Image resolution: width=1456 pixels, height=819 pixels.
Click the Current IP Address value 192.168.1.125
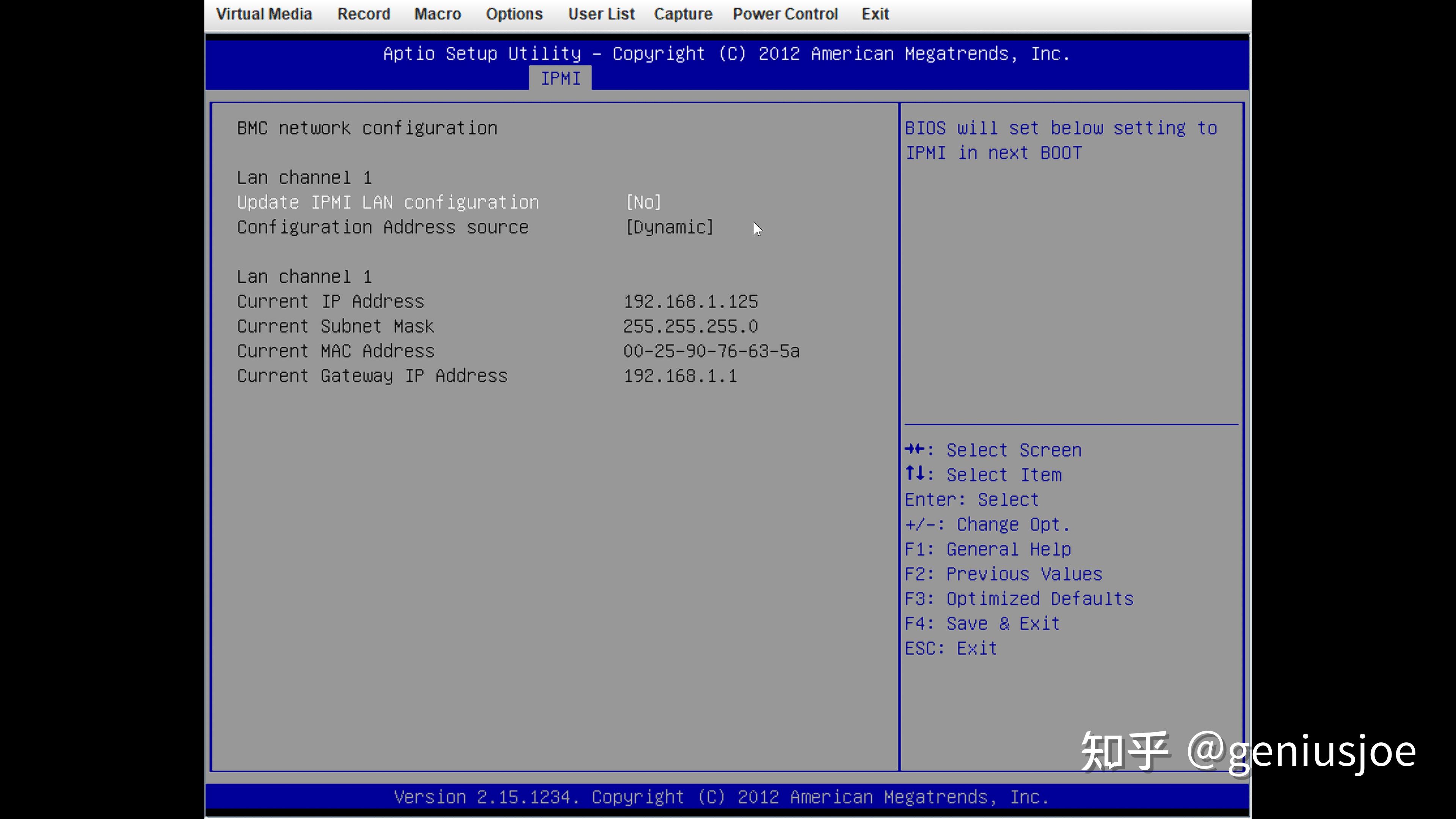[691, 302]
